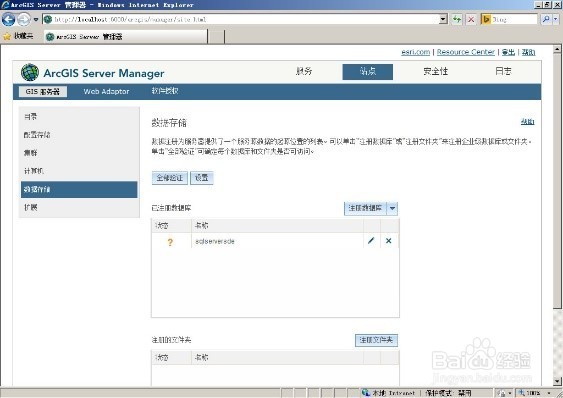Viewport: 563px width, 398px height.
Task: Select the GIS Server sub-tab
Action: point(42,92)
